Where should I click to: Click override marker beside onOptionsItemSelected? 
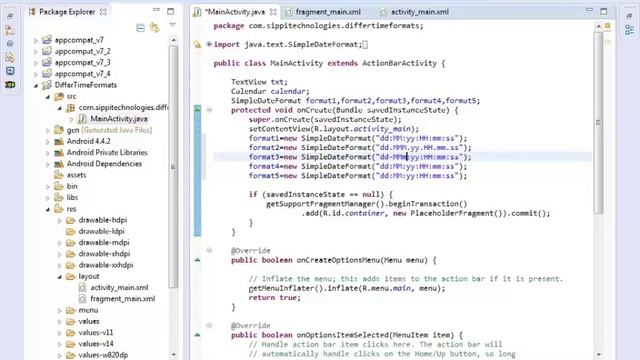pos(198,335)
